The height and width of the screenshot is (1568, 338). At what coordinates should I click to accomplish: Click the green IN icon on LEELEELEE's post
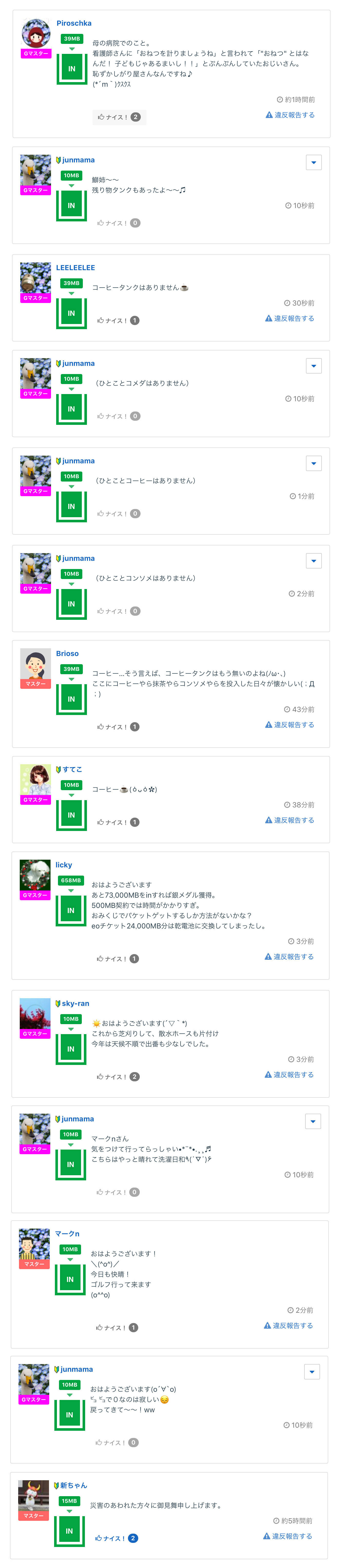point(71,313)
